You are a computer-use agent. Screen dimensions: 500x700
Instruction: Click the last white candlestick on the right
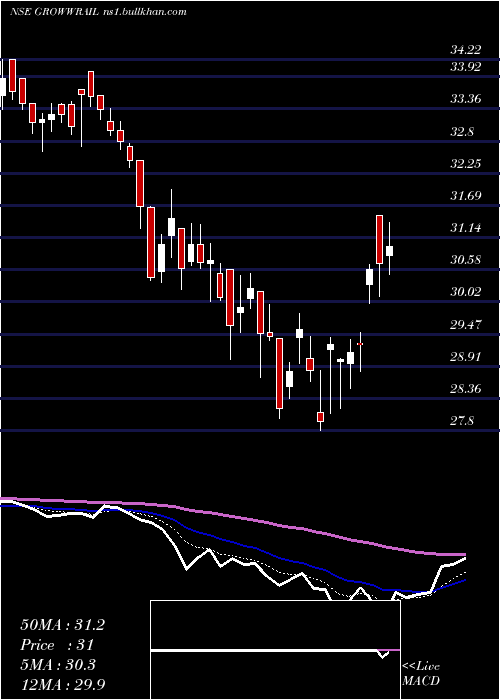coord(389,250)
